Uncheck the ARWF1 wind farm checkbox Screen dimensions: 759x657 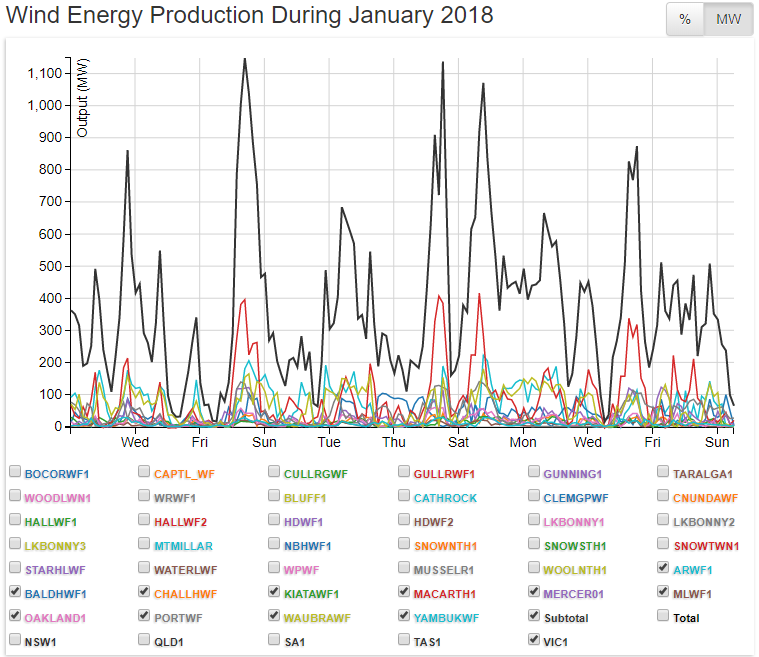click(665, 568)
